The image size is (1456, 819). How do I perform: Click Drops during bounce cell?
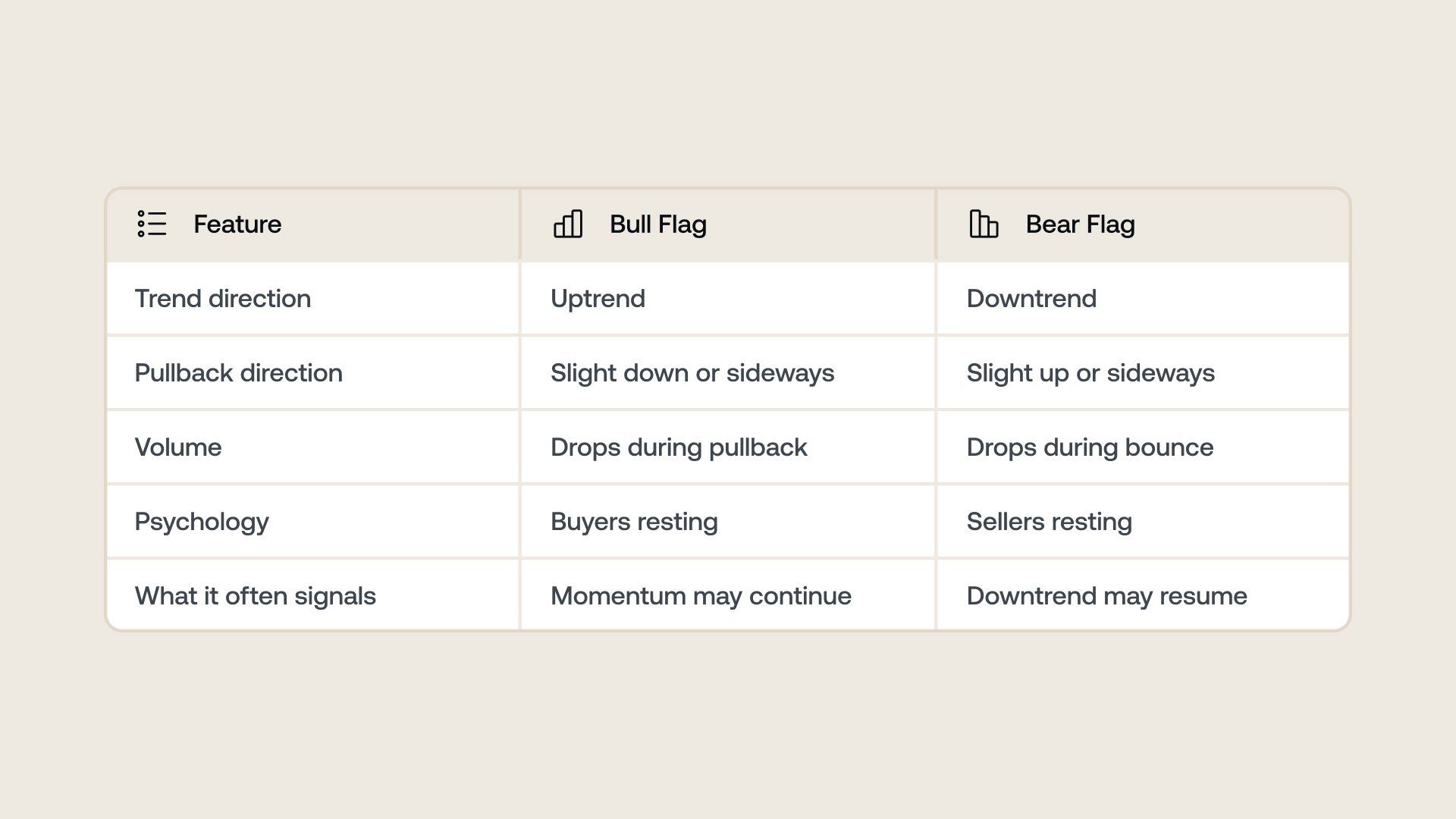pyautogui.click(x=1090, y=447)
